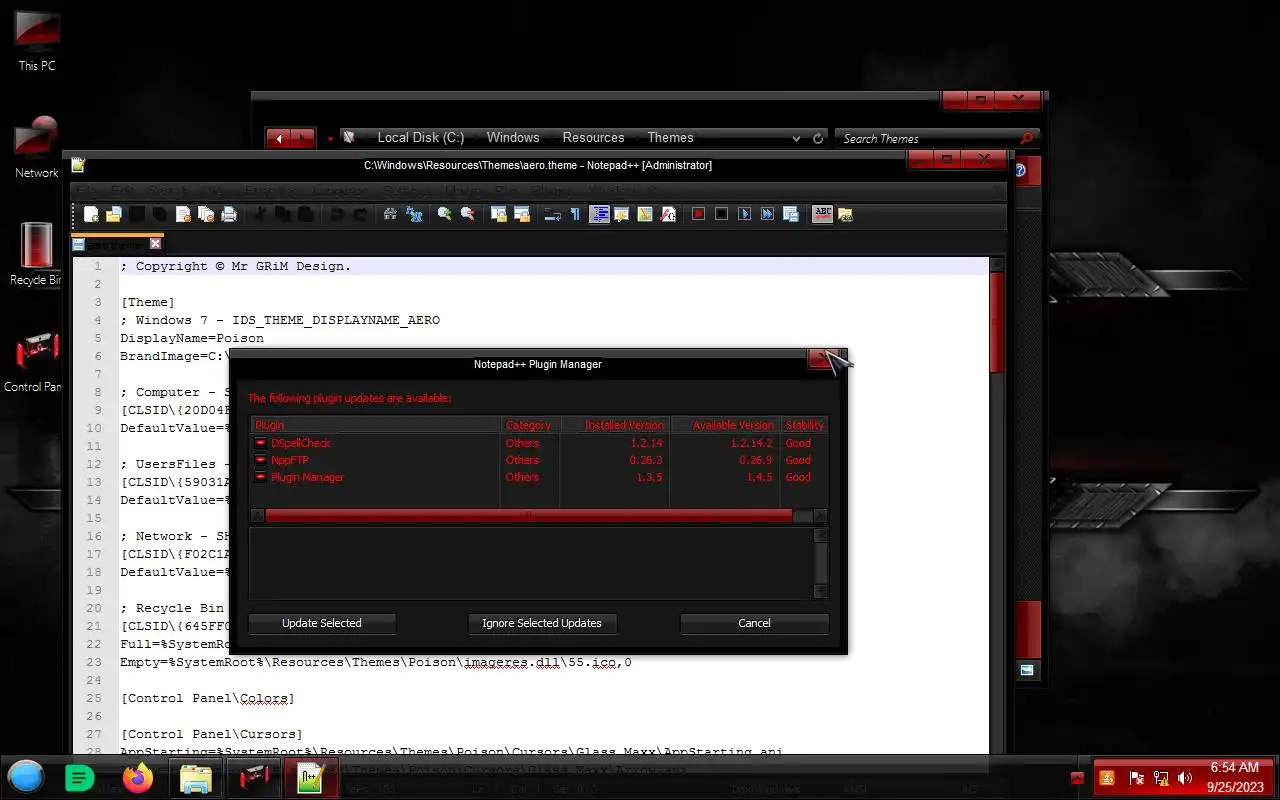This screenshot has width=1280, height=800.
Task: Click Run Macro Multiple Times icon
Action: 767,214
